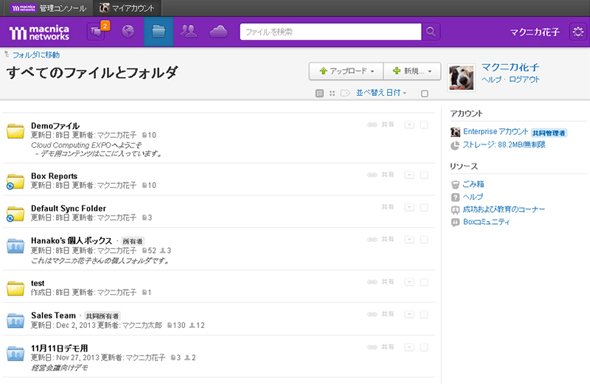The image size is (590, 384).
Task: Click the search magnifier button
Action: [431, 32]
